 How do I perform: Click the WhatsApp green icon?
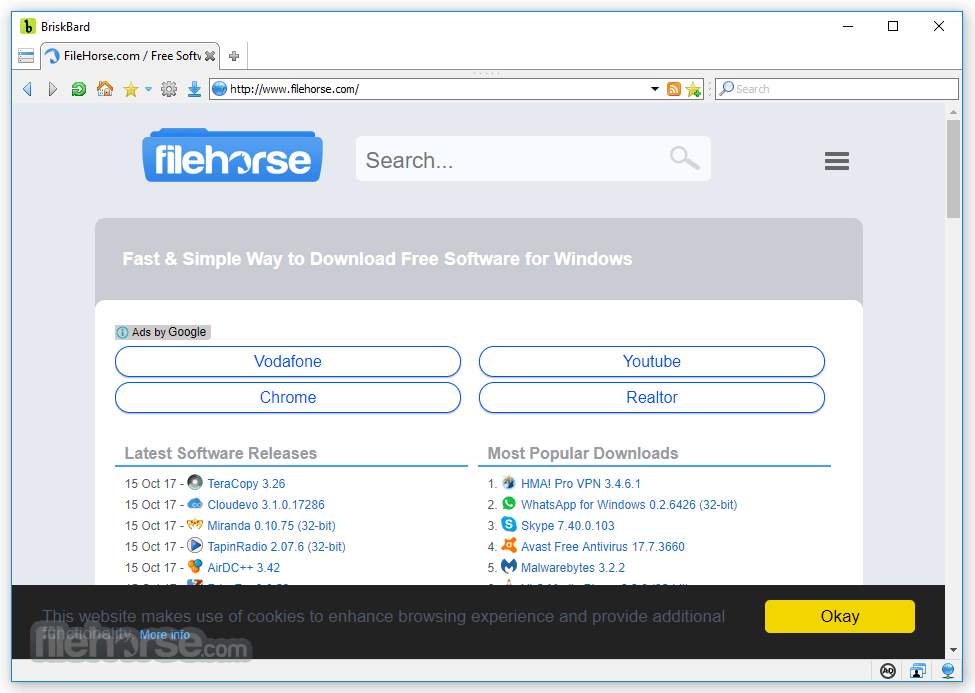(x=509, y=503)
